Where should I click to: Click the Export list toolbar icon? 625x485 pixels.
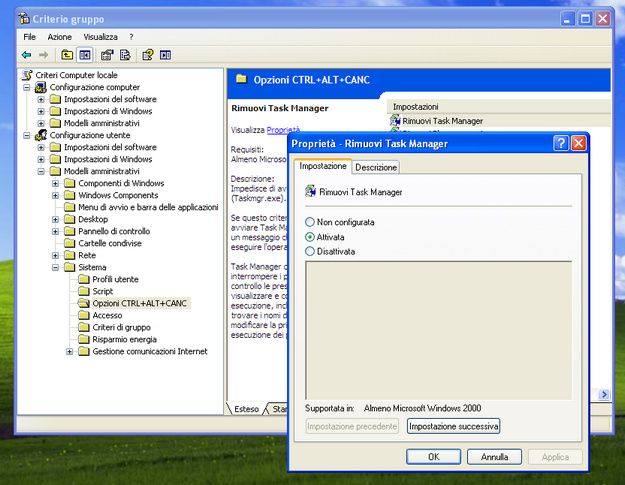coord(125,55)
